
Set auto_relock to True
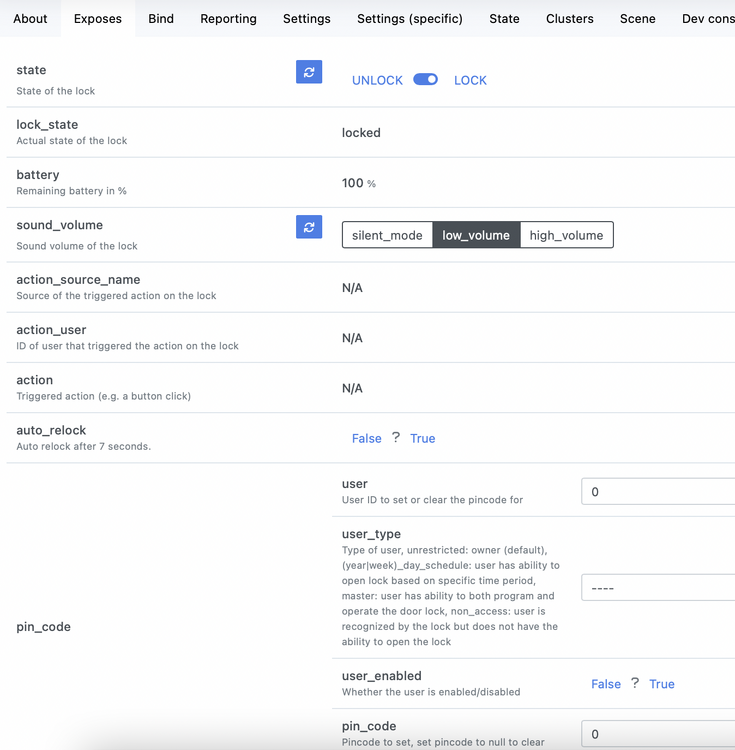tap(422, 438)
